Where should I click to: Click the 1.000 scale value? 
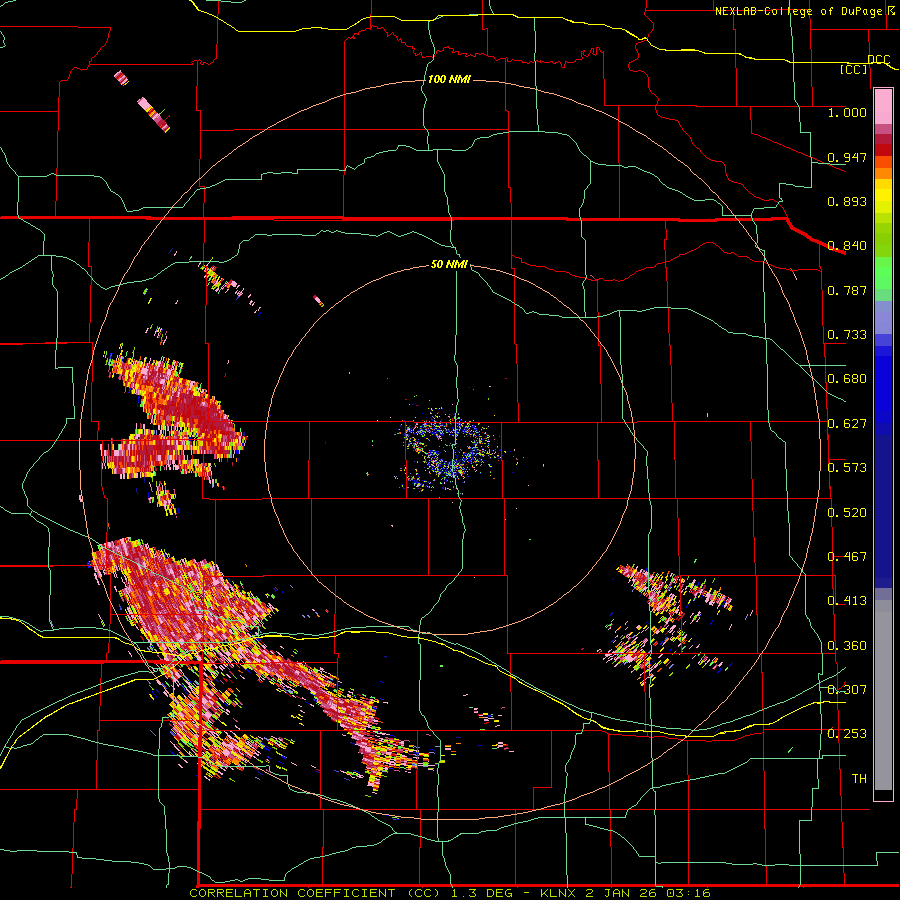click(847, 112)
